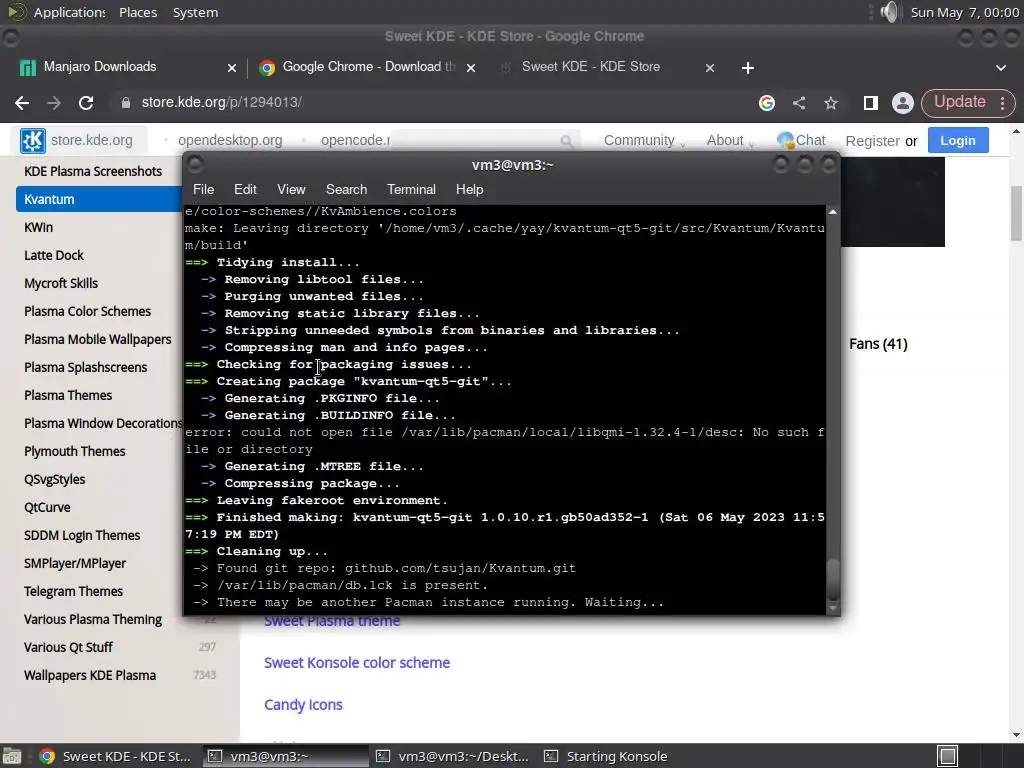Select the Plasma Themes category
Screen dimensions: 1024x768
[x=68, y=396]
